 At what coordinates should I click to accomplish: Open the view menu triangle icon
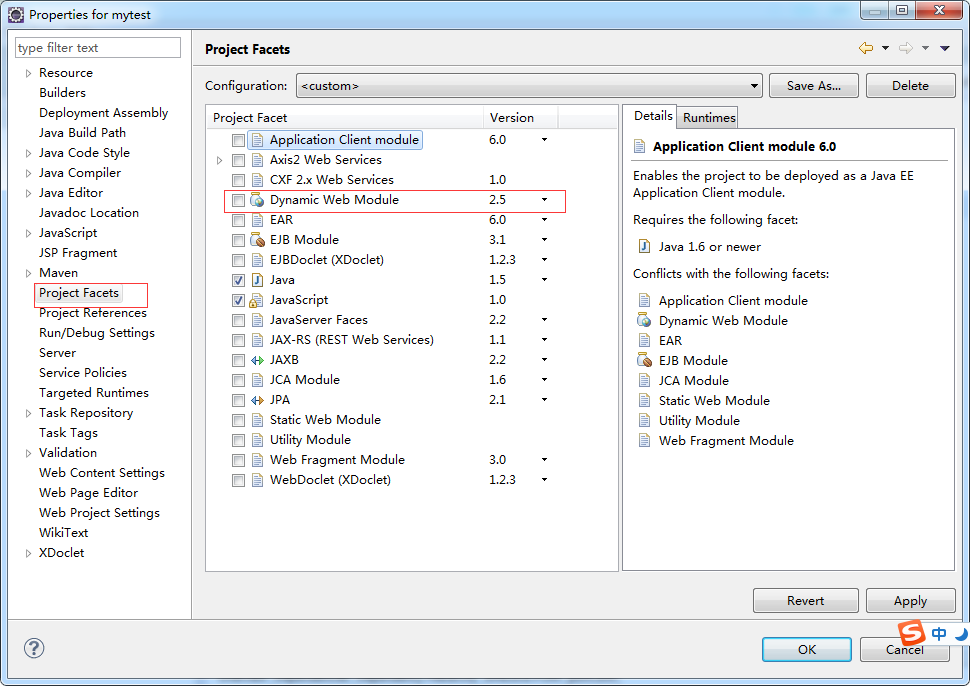click(x=945, y=48)
